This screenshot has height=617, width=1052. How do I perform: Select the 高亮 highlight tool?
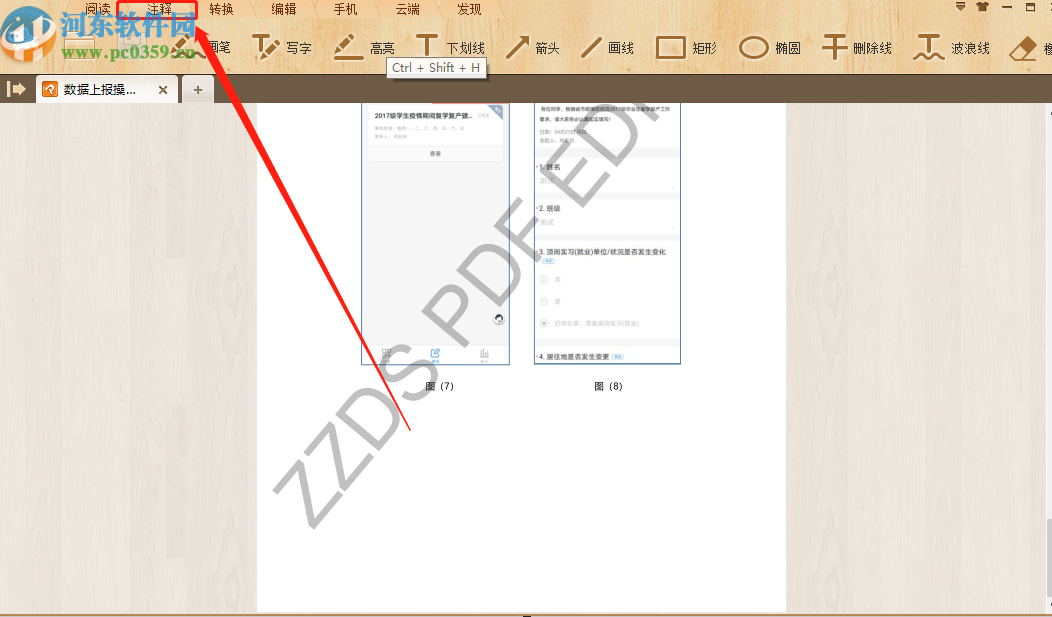pos(364,48)
